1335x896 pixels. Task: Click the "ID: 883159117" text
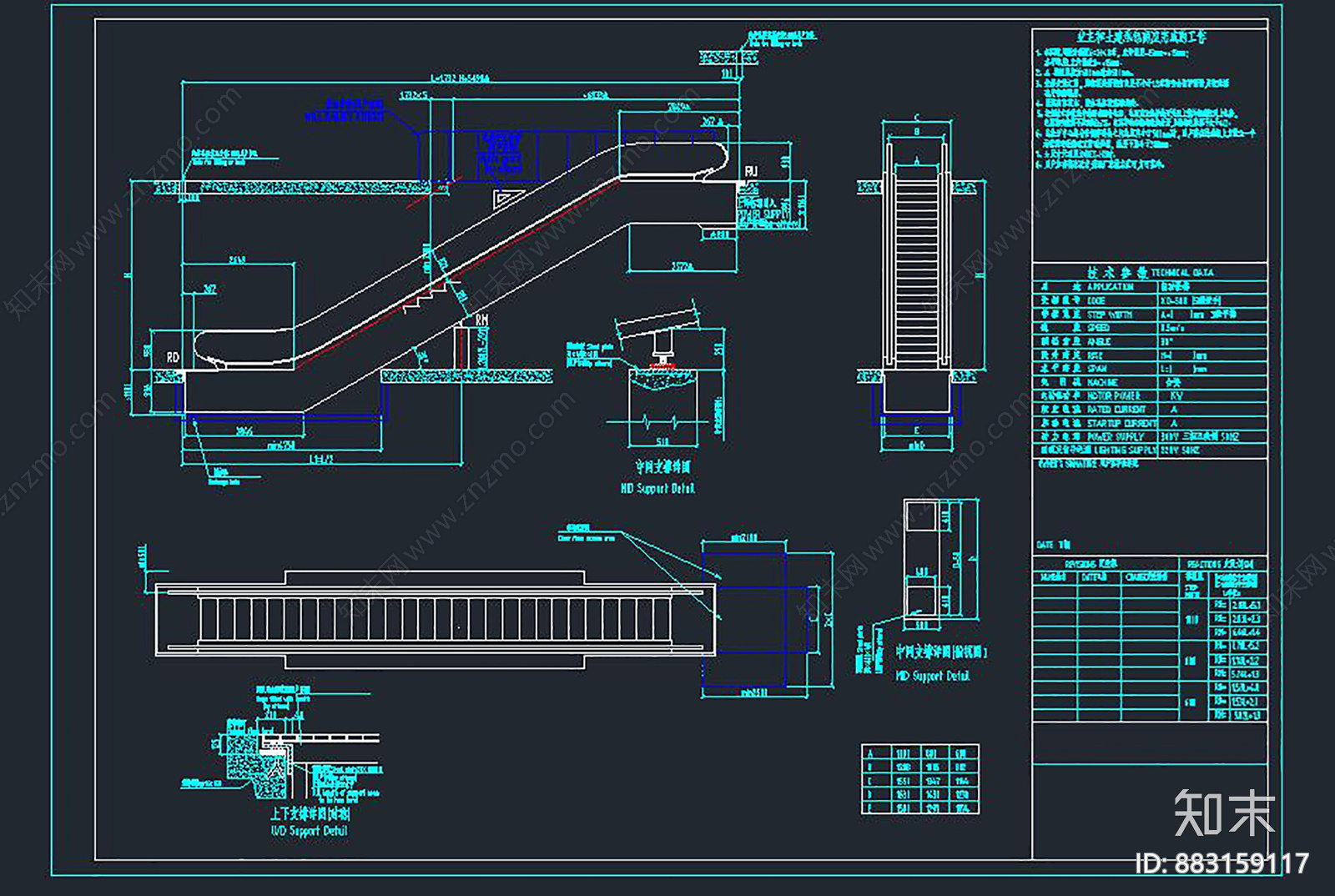tap(1222, 863)
